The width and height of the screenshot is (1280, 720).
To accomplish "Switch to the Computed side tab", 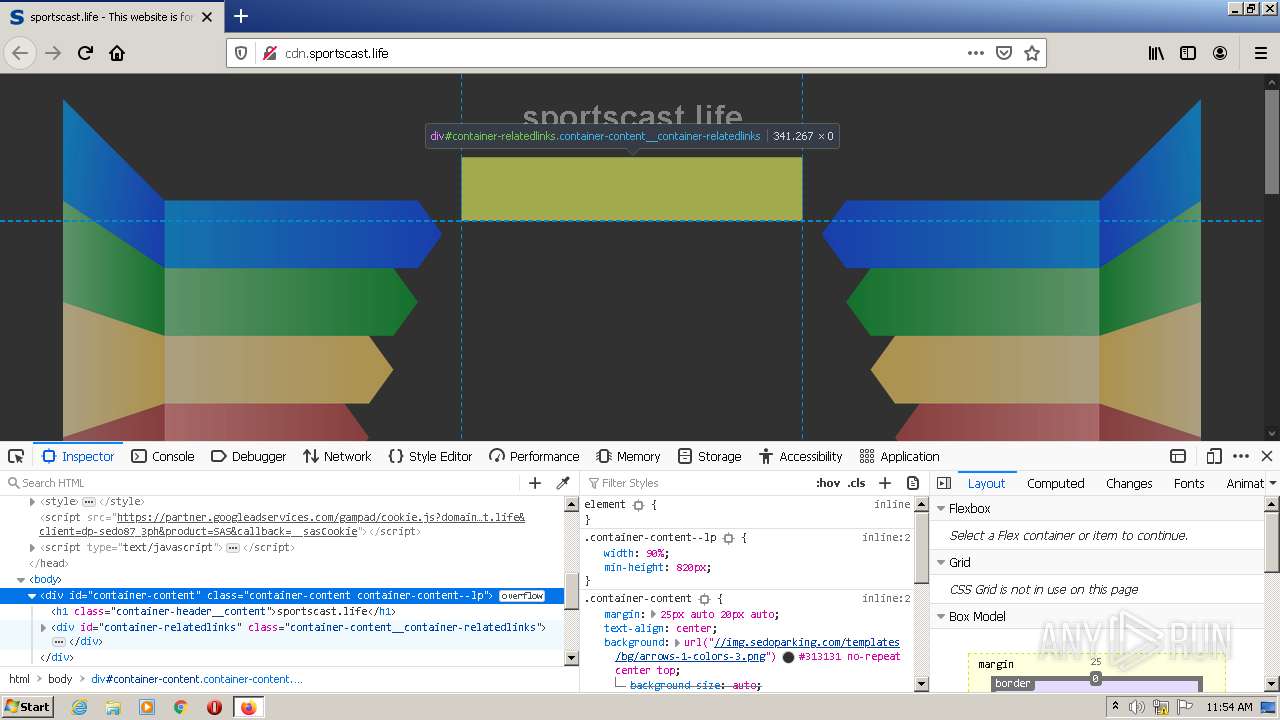I will click(x=1056, y=483).
